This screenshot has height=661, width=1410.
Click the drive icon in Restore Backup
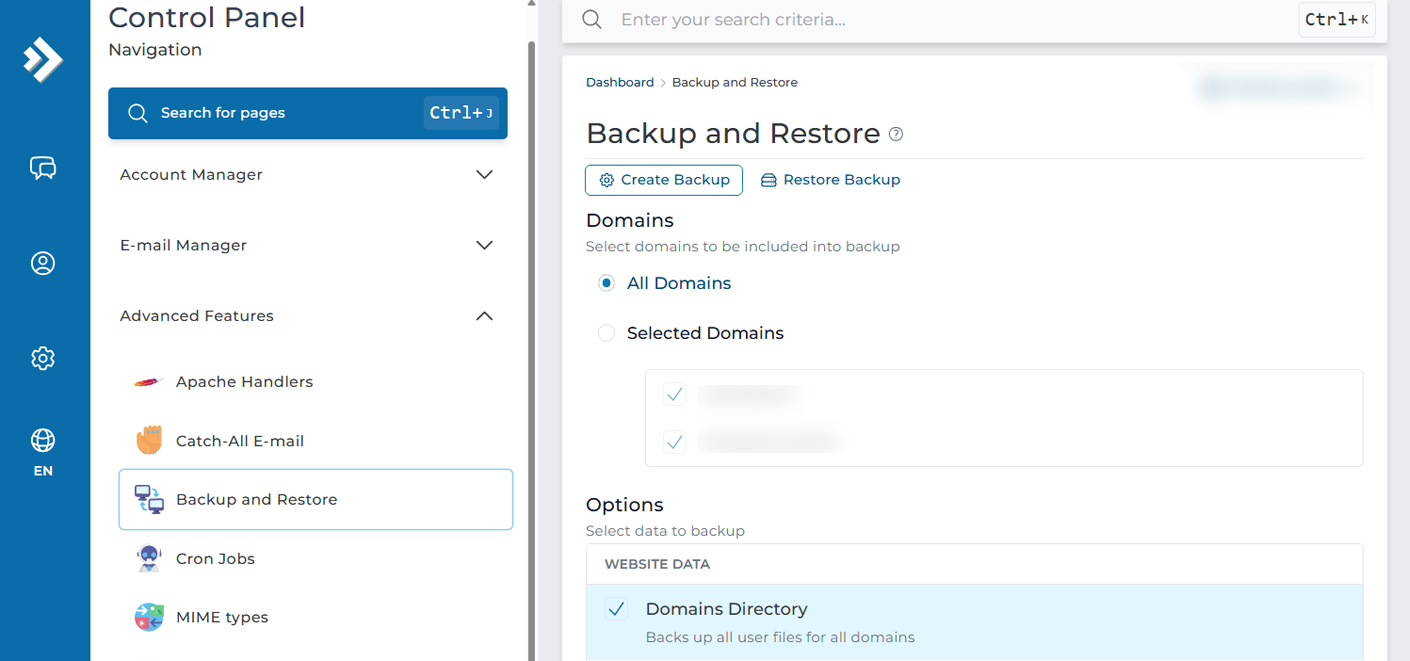coord(769,180)
